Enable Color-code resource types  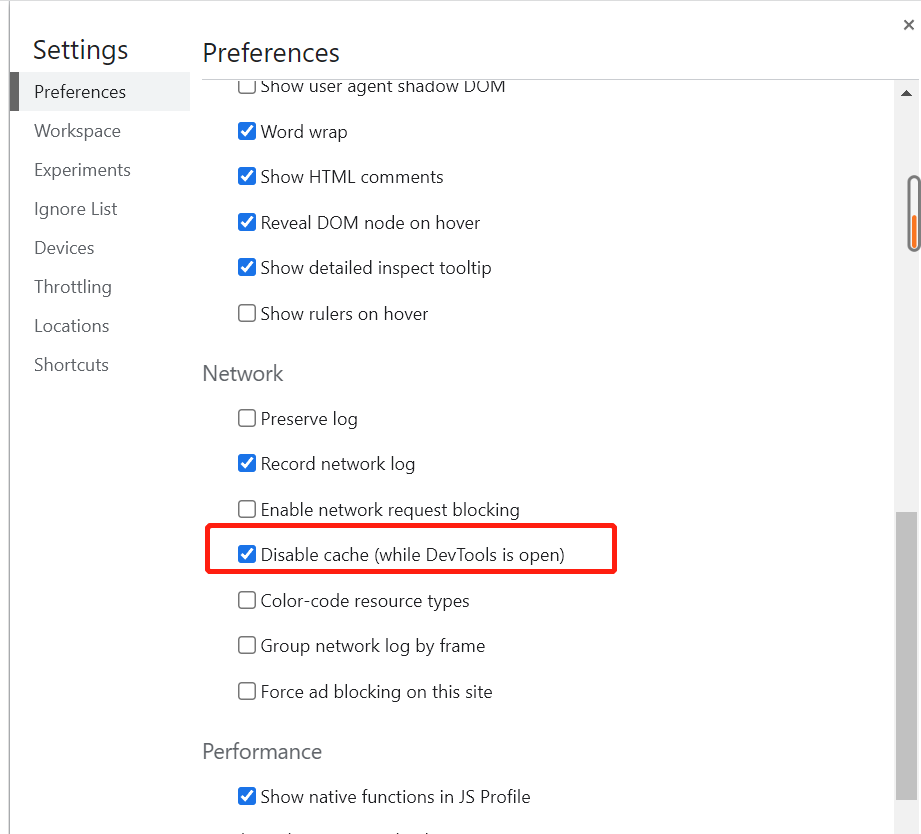[x=247, y=601]
